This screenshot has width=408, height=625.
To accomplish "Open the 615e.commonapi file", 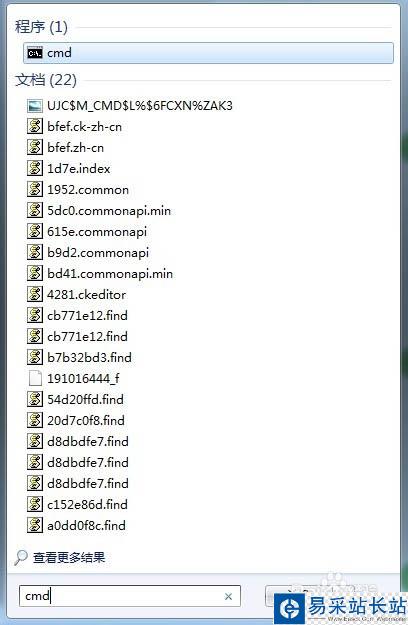I will pyautogui.click(x=97, y=232).
